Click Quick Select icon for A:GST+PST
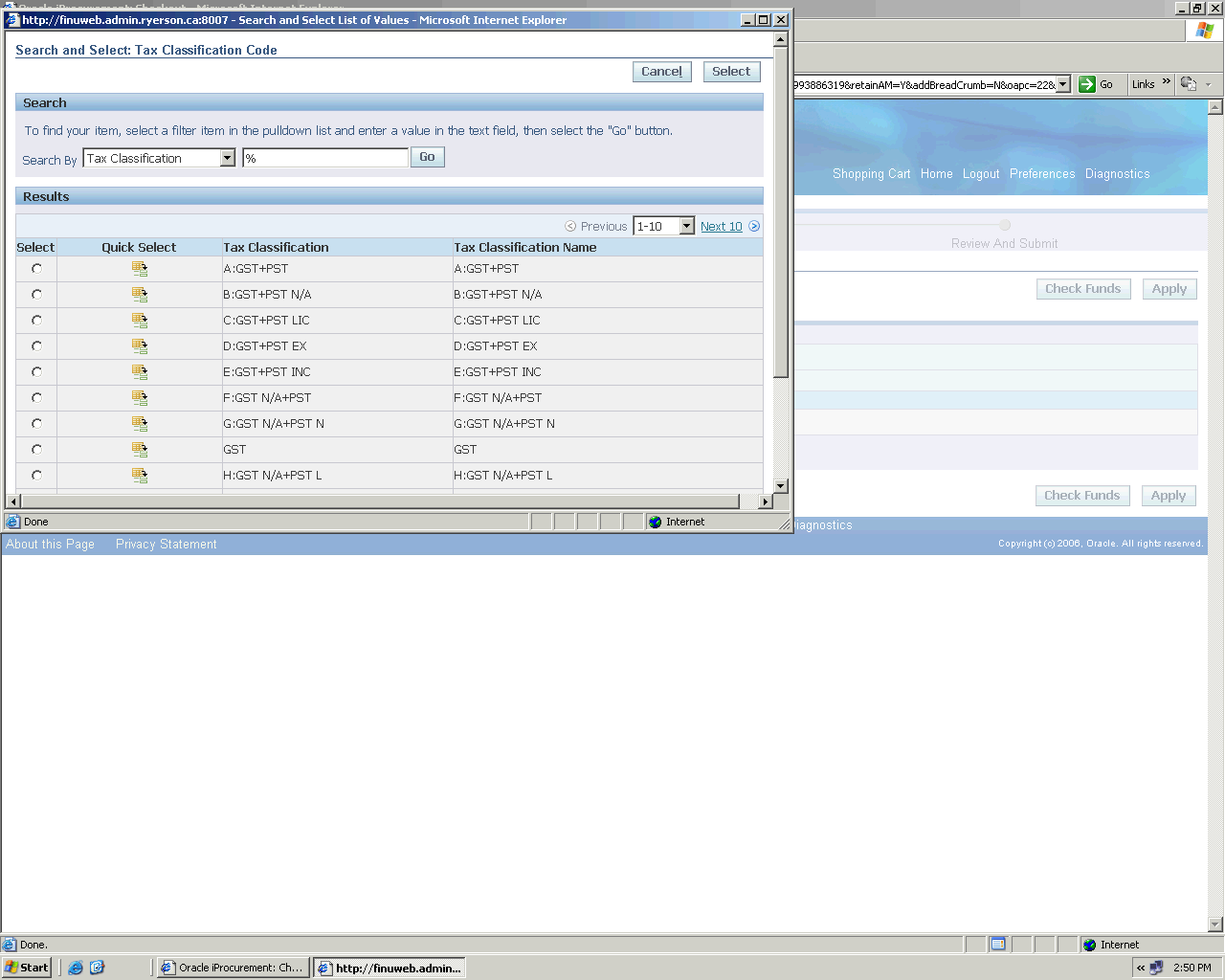 pos(140,269)
